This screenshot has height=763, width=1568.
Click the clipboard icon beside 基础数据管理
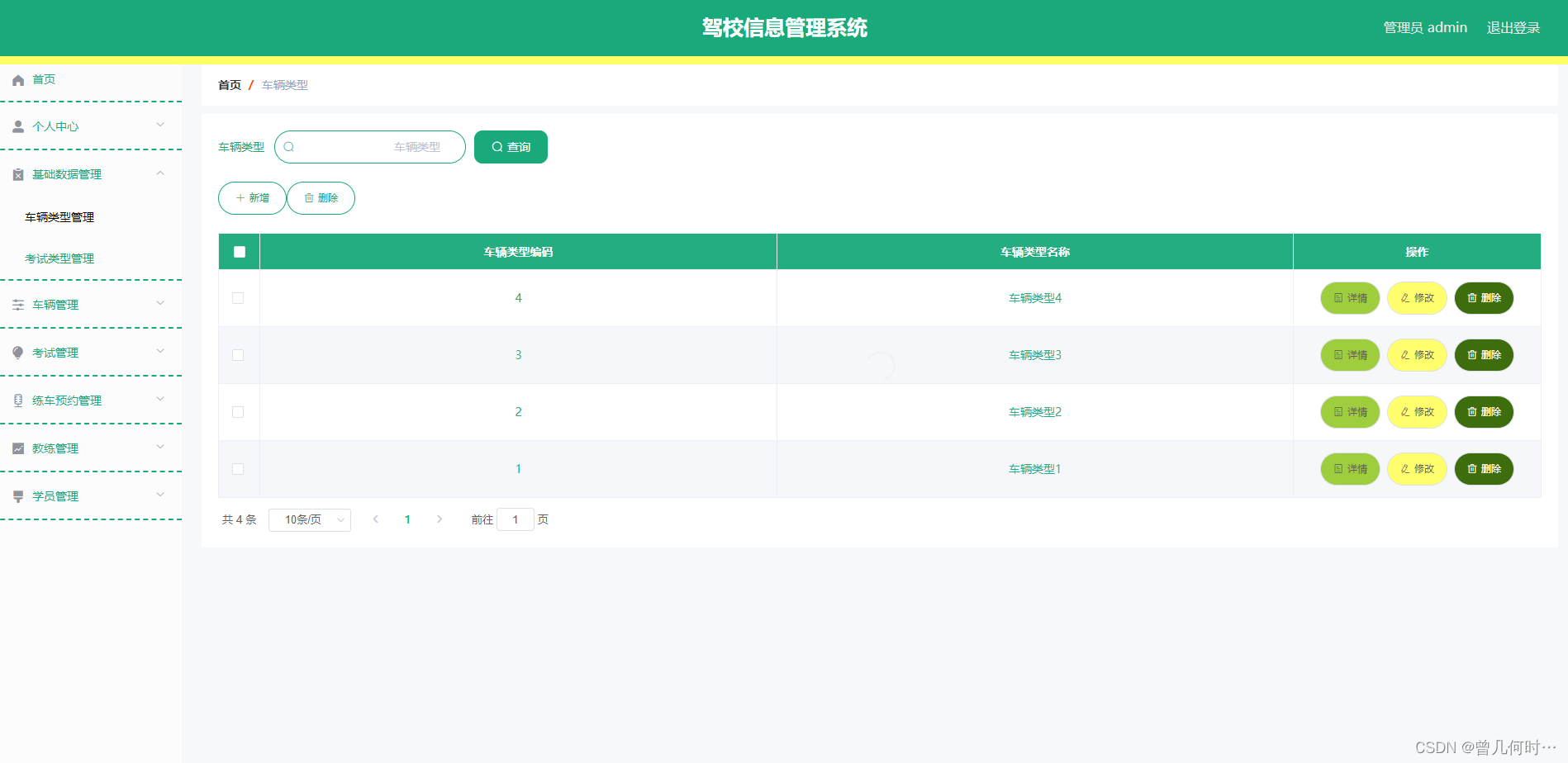pos(18,174)
